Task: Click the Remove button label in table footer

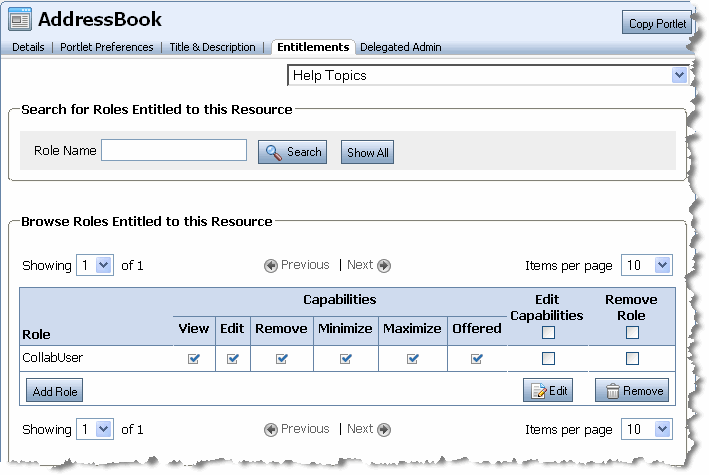Action: click(x=643, y=391)
